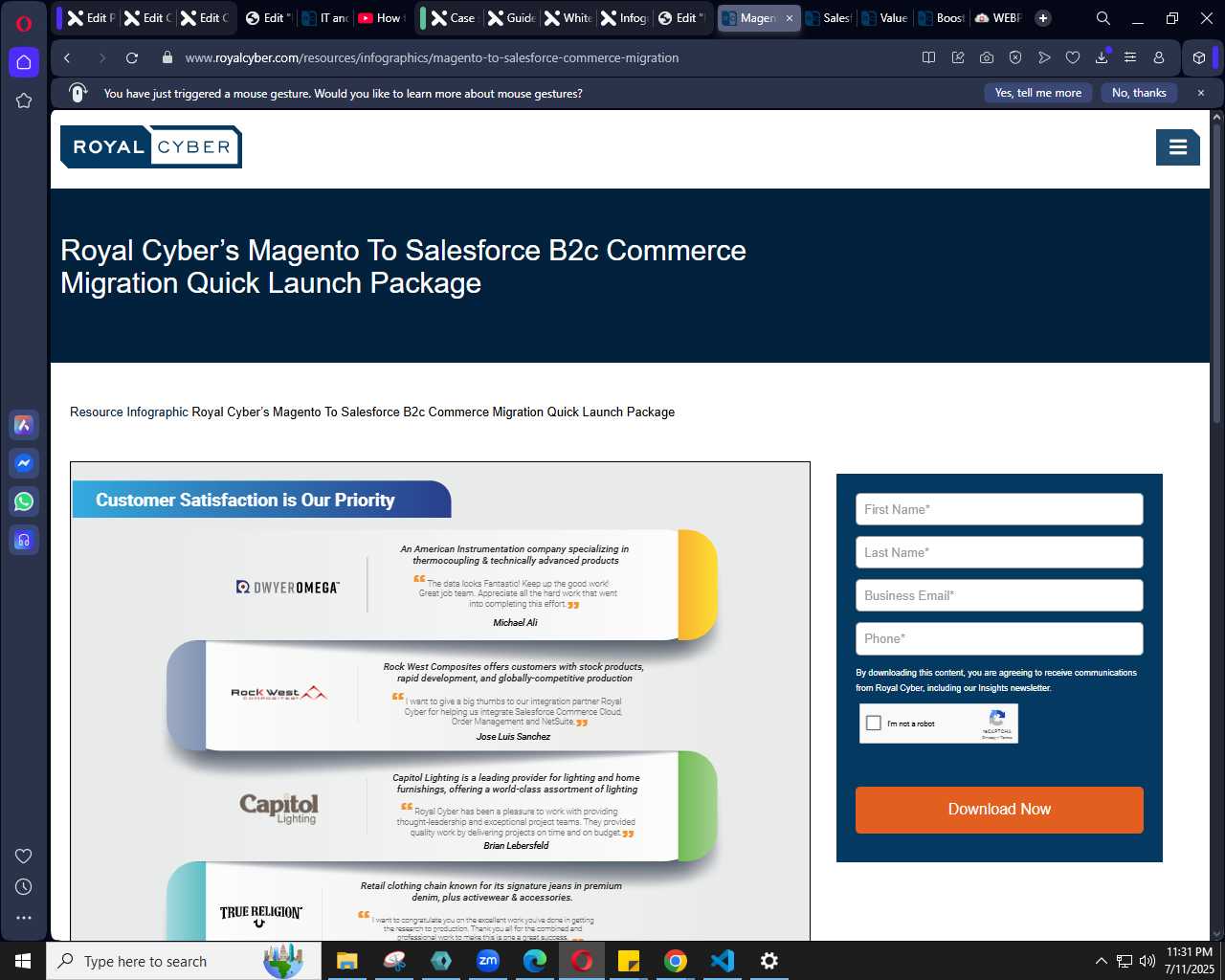
Task: Open the taskbar clock and date
Action: (1189, 961)
